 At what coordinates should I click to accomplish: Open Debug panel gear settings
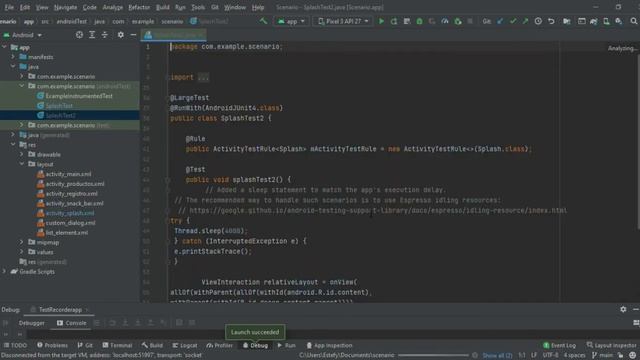(623, 309)
